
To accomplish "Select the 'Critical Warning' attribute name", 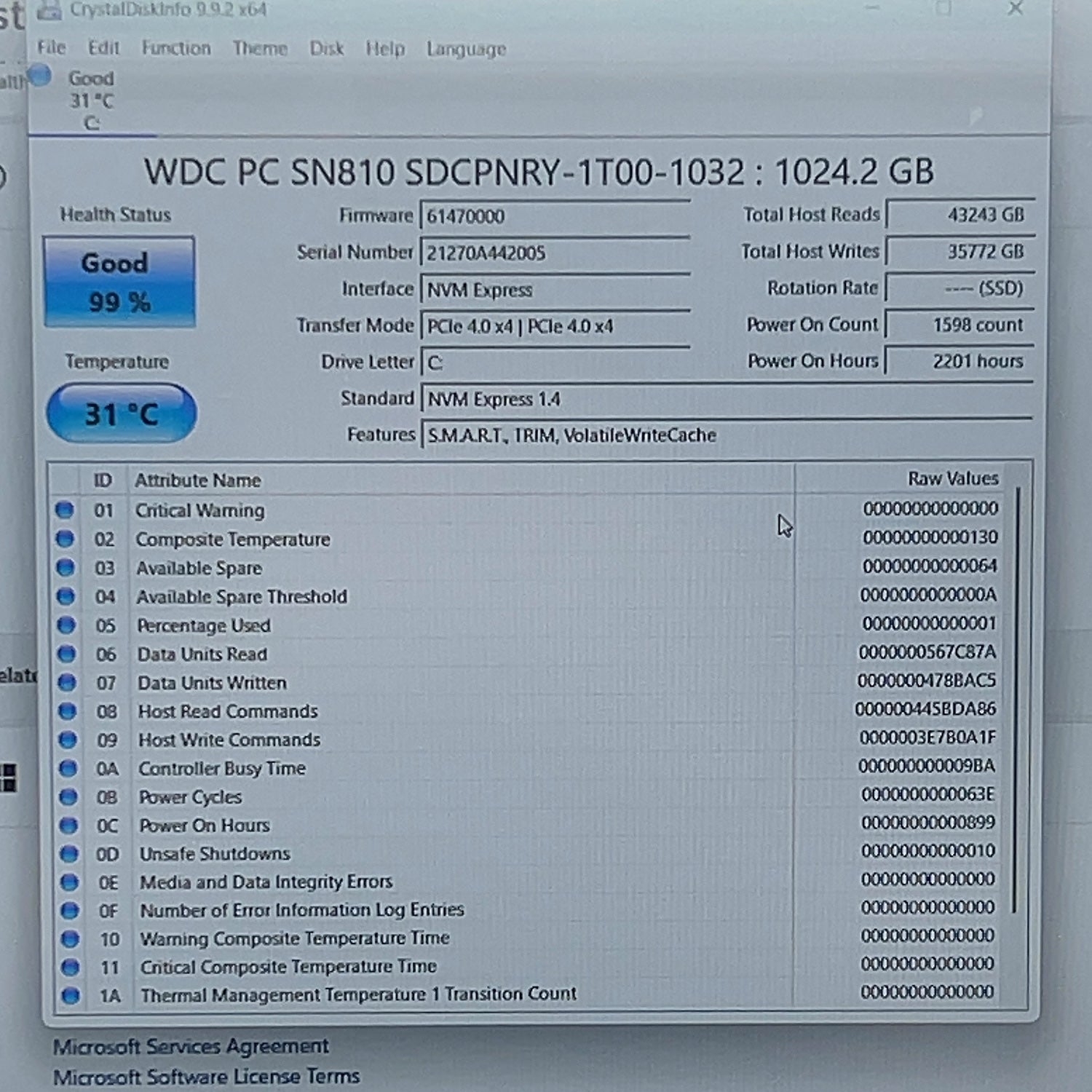I will point(200,510).
